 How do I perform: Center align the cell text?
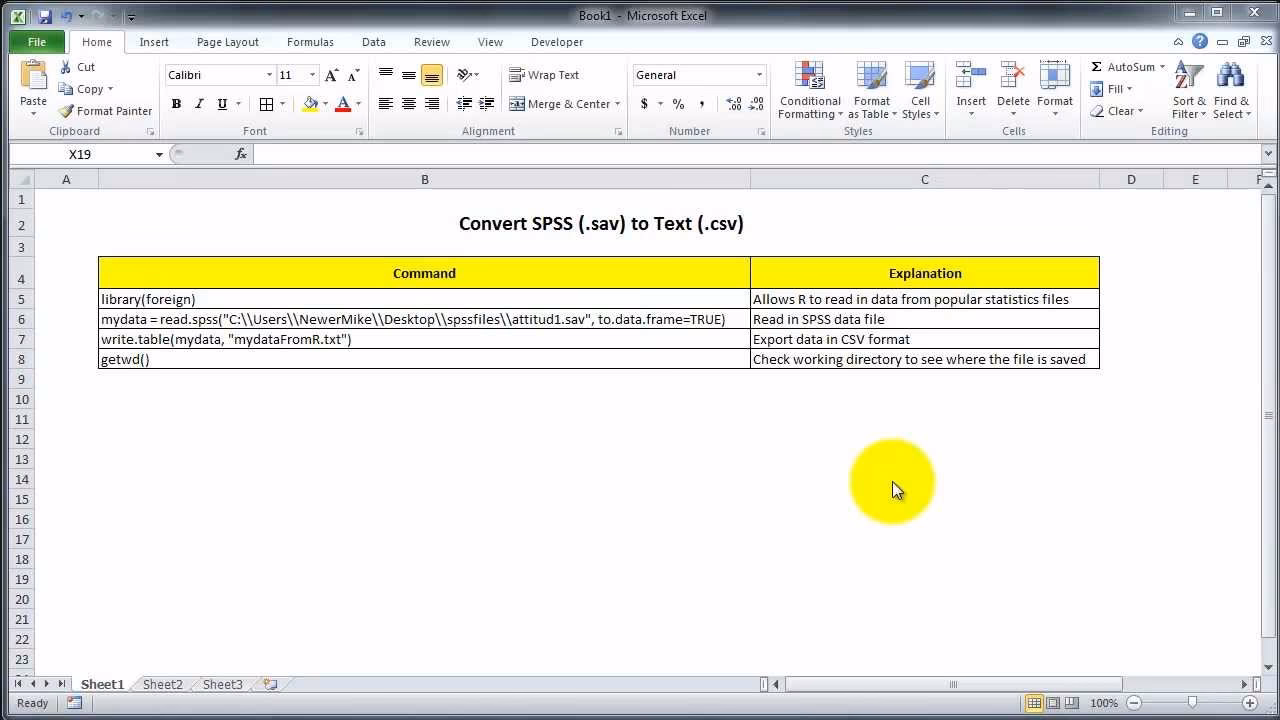(x=408, y=103)
